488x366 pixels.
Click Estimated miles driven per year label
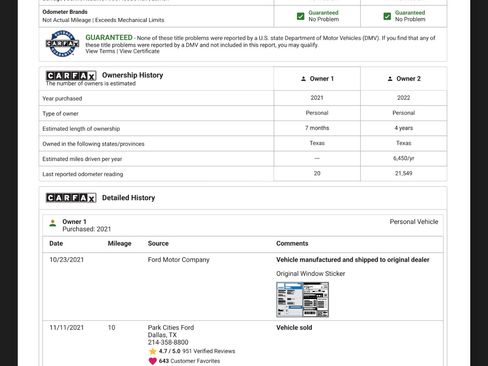[x=82, y=159]
